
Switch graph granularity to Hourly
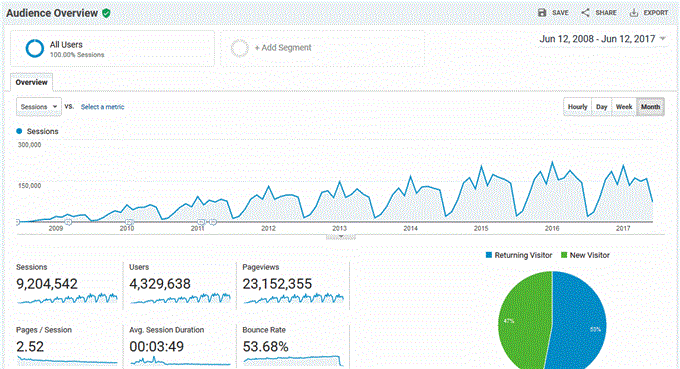point(577,107)
